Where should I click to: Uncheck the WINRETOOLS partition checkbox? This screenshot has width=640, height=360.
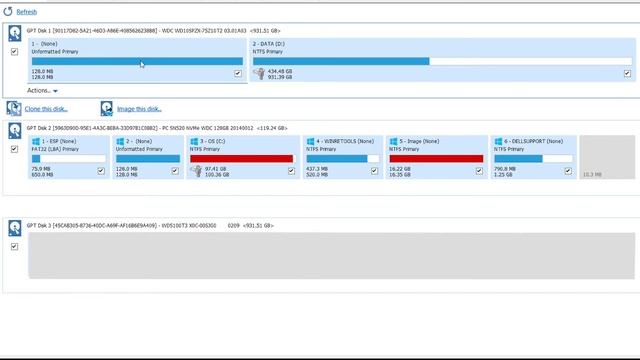point(375,171)
